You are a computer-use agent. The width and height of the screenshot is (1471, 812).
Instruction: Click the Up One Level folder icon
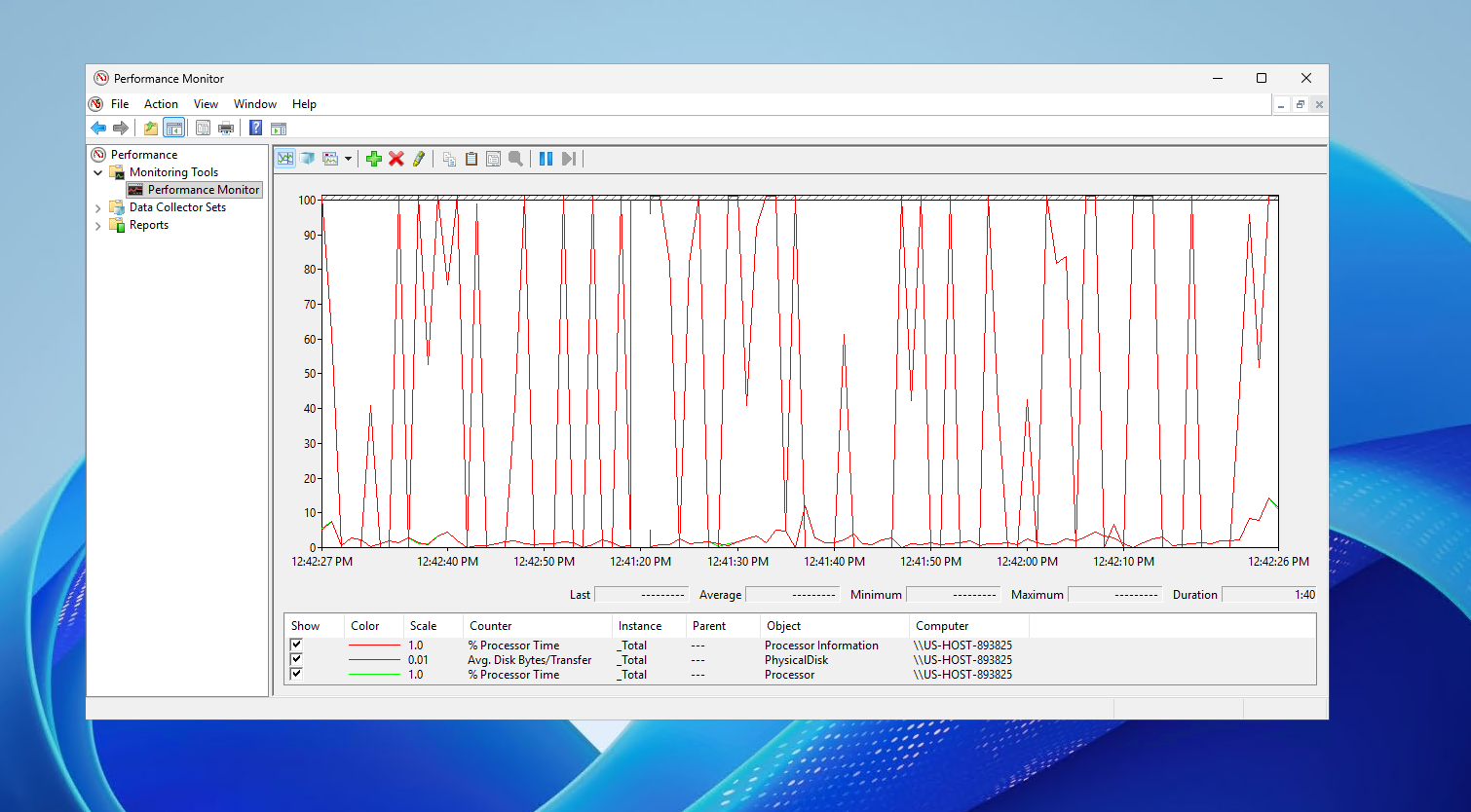click(x=151, y=129)
